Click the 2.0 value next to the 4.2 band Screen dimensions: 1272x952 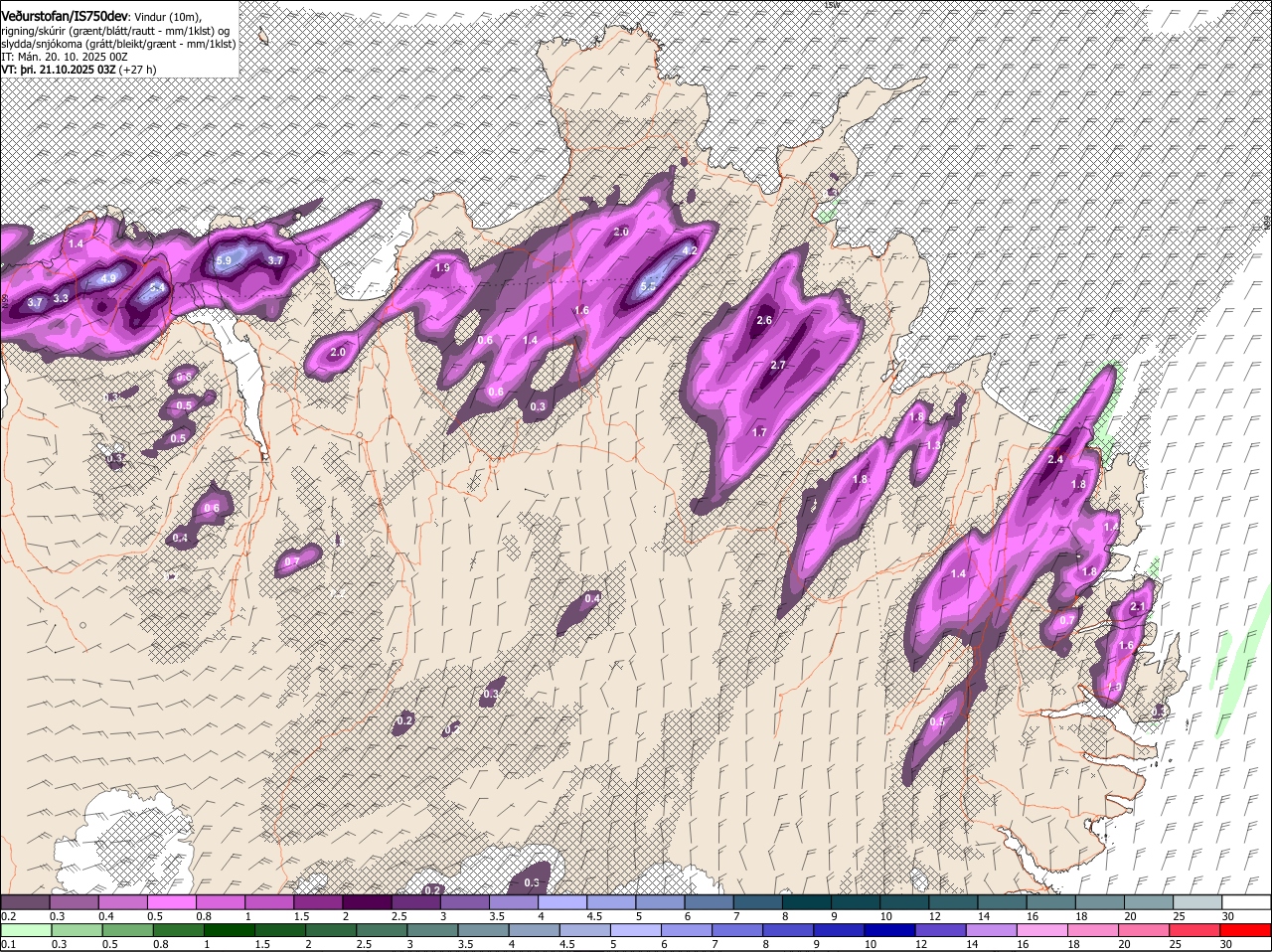click(x=621, y=232)
